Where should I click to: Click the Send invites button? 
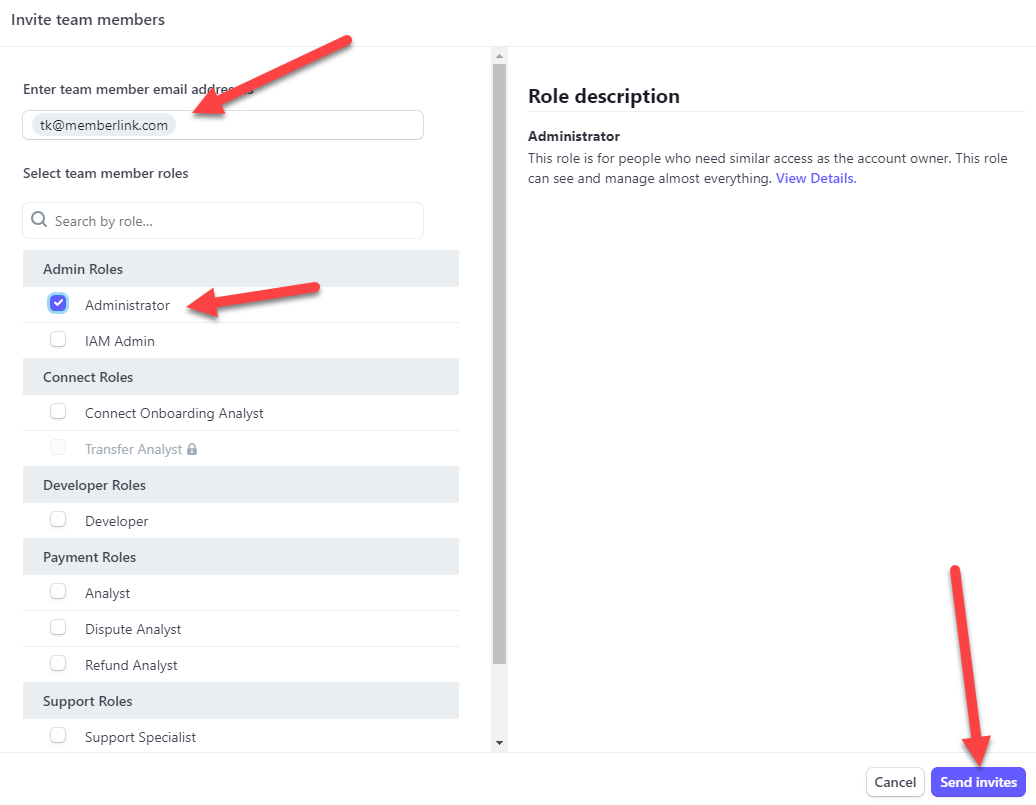coord(978,783)
